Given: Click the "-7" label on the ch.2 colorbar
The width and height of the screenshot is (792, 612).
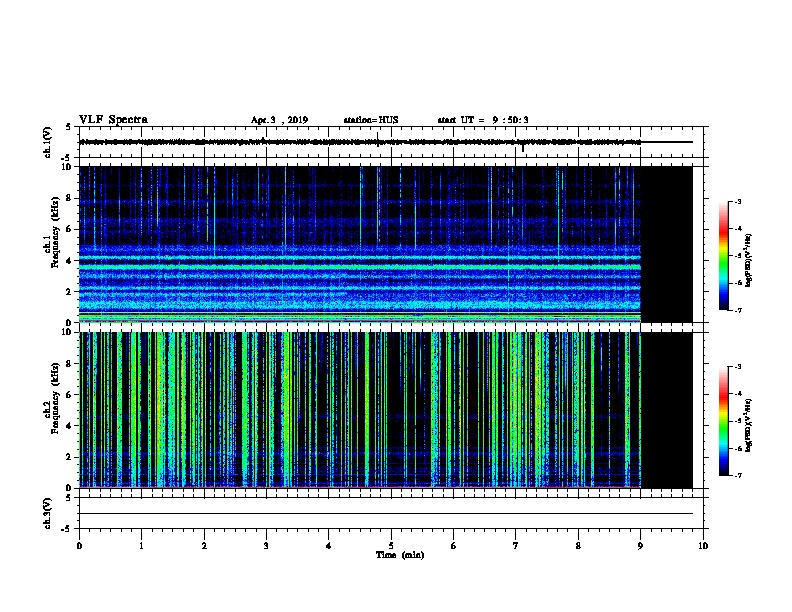Looking at the screenshot, I should 737,475.
